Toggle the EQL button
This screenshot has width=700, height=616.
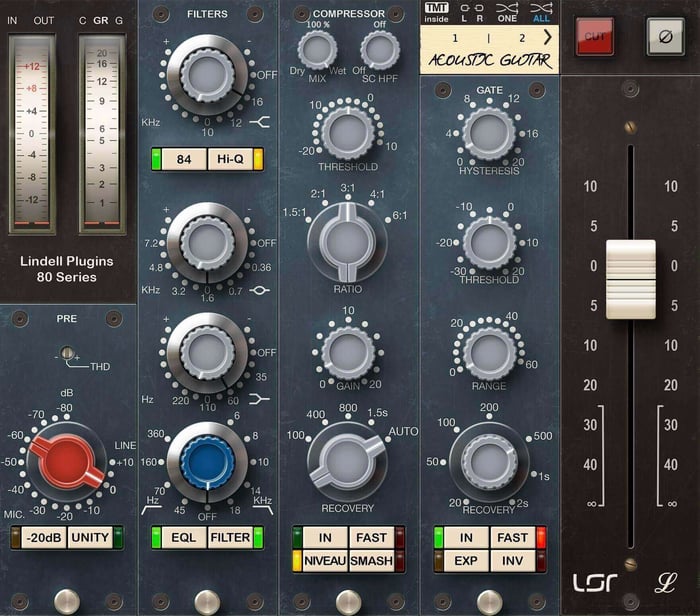click(x=184, y=537)
